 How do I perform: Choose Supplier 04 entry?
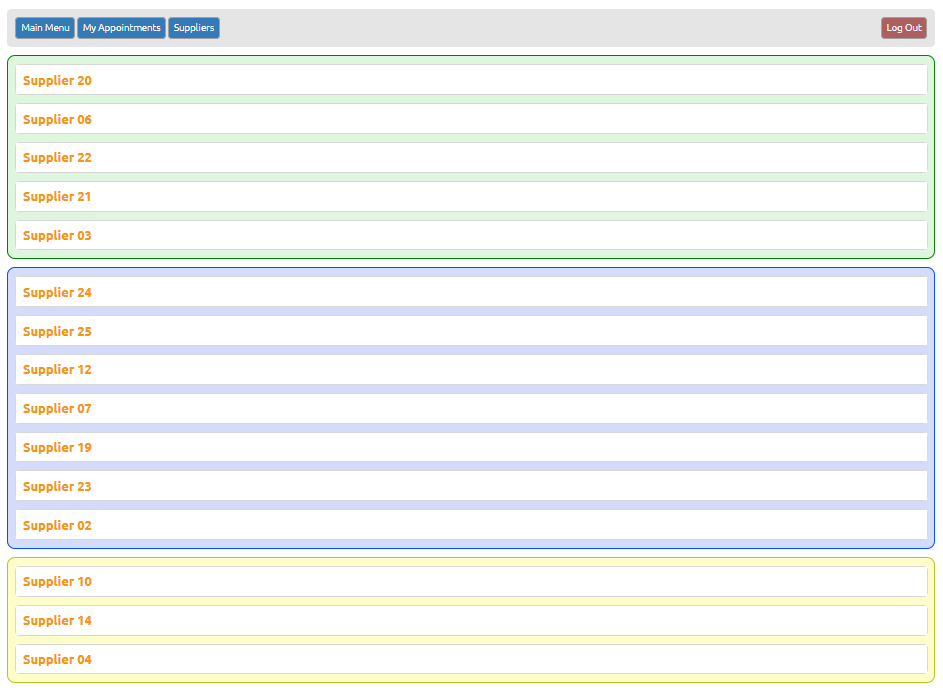coord(471,660)
